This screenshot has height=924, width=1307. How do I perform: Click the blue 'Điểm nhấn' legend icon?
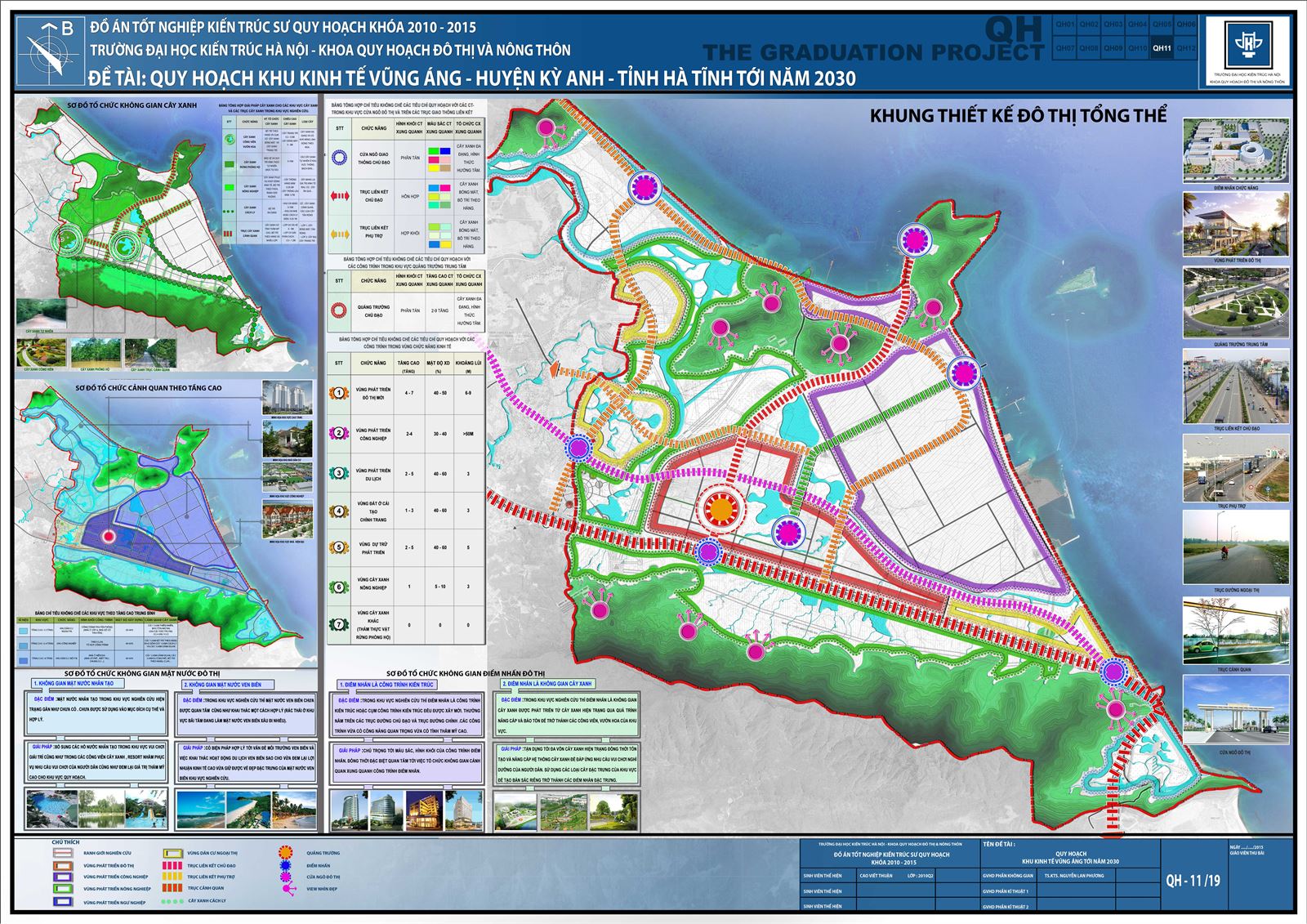[285, 864]
